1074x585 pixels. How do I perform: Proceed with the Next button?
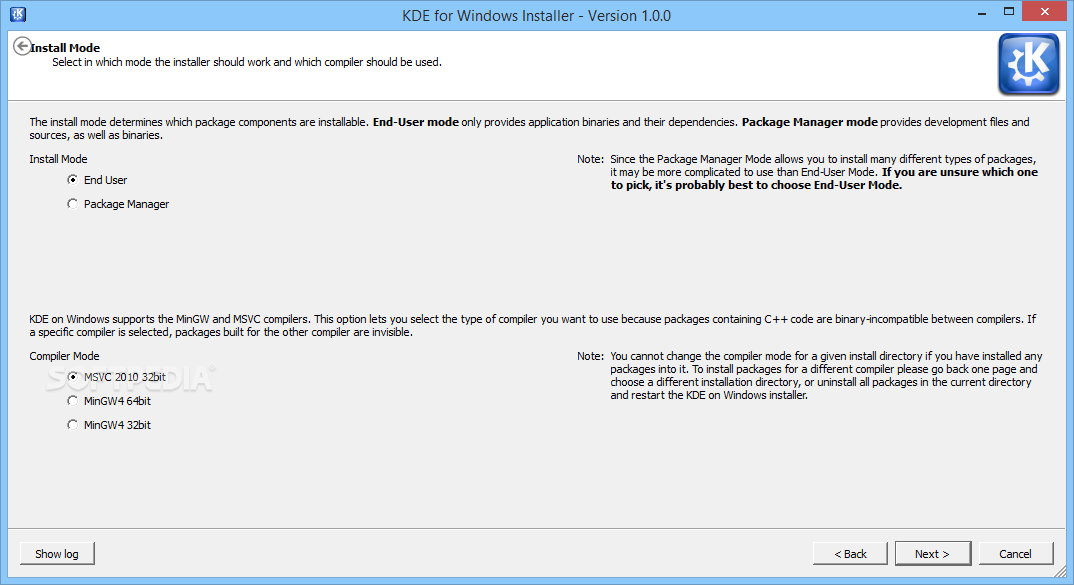[x=933, y=553]
